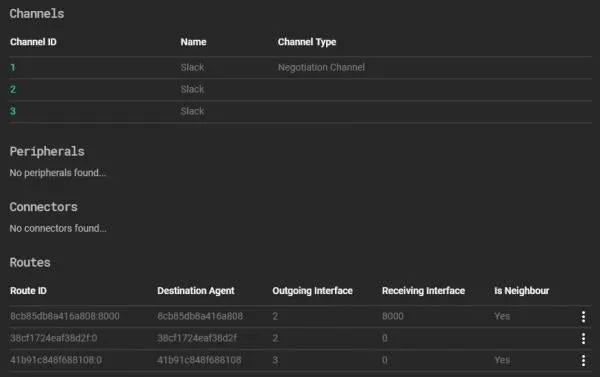Image resolution: width=600 pixels, height=377 pixels.
Task: Click the Channel Type column header
Action: [307, 42]
